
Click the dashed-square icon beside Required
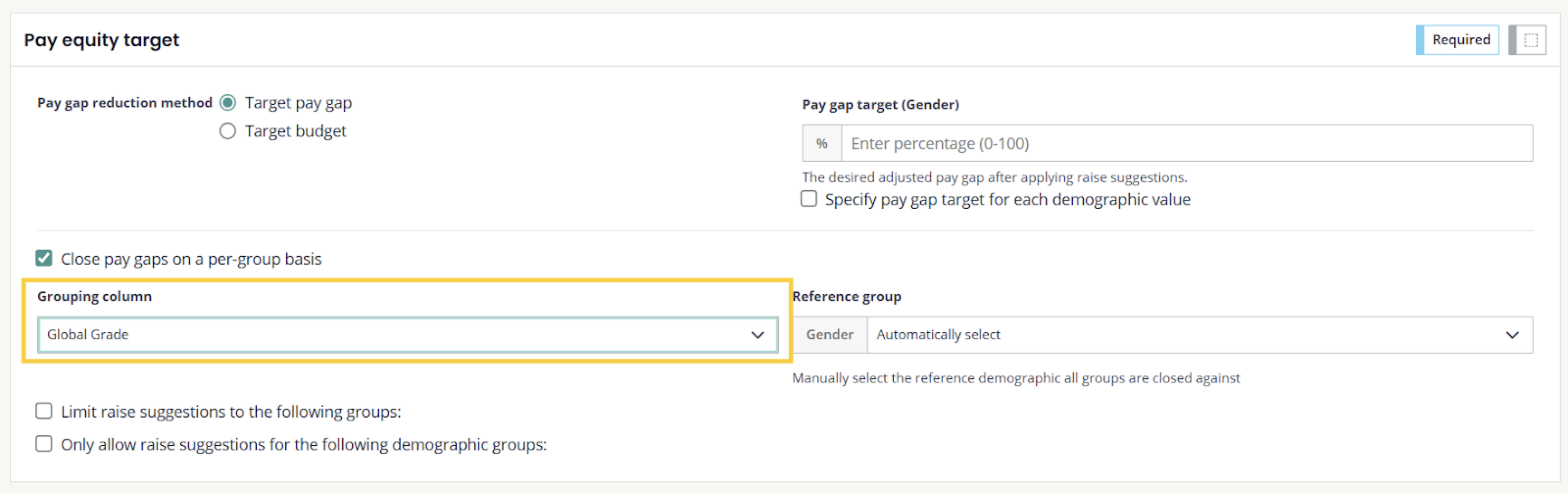(1530, 40)
